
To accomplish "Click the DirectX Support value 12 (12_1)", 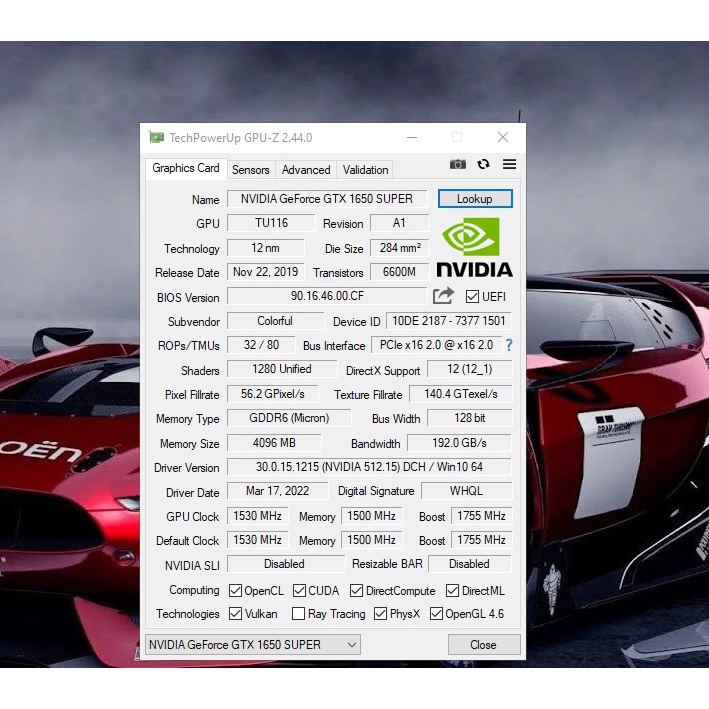I will [x=469, y=369].
